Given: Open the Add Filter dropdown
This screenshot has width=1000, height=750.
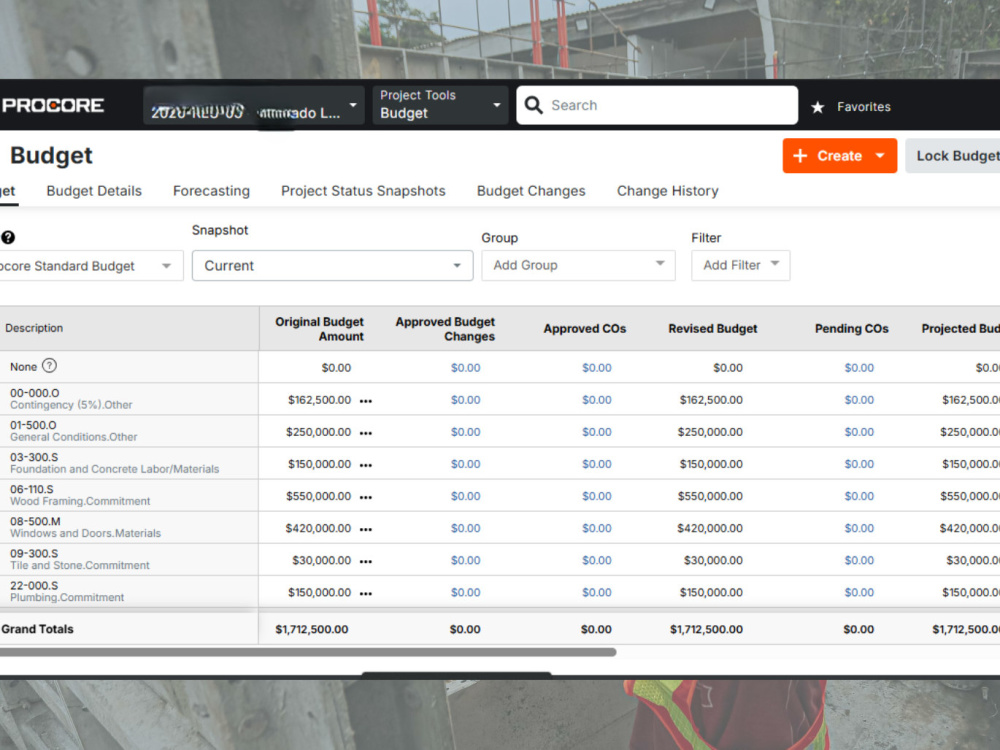Looking at the screenshot, I should point(740,265).
